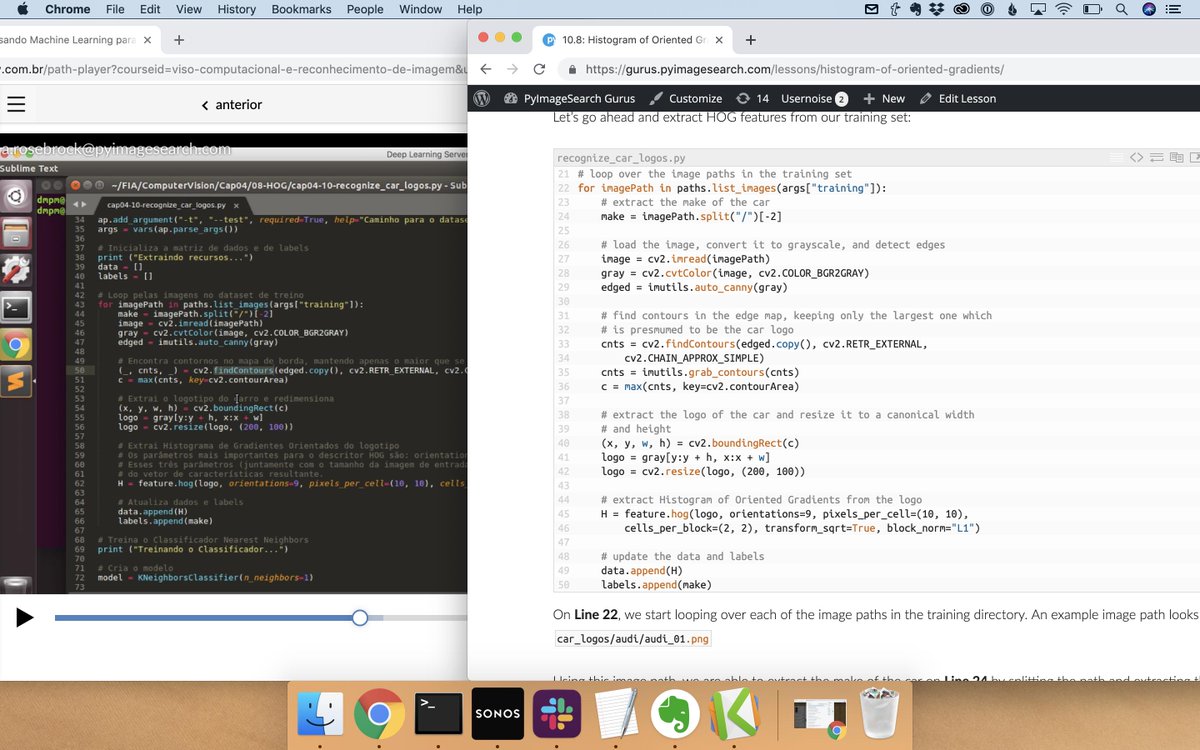Click Edit Lesson in admin bar
1200x750 pixels.
(957, 98)
